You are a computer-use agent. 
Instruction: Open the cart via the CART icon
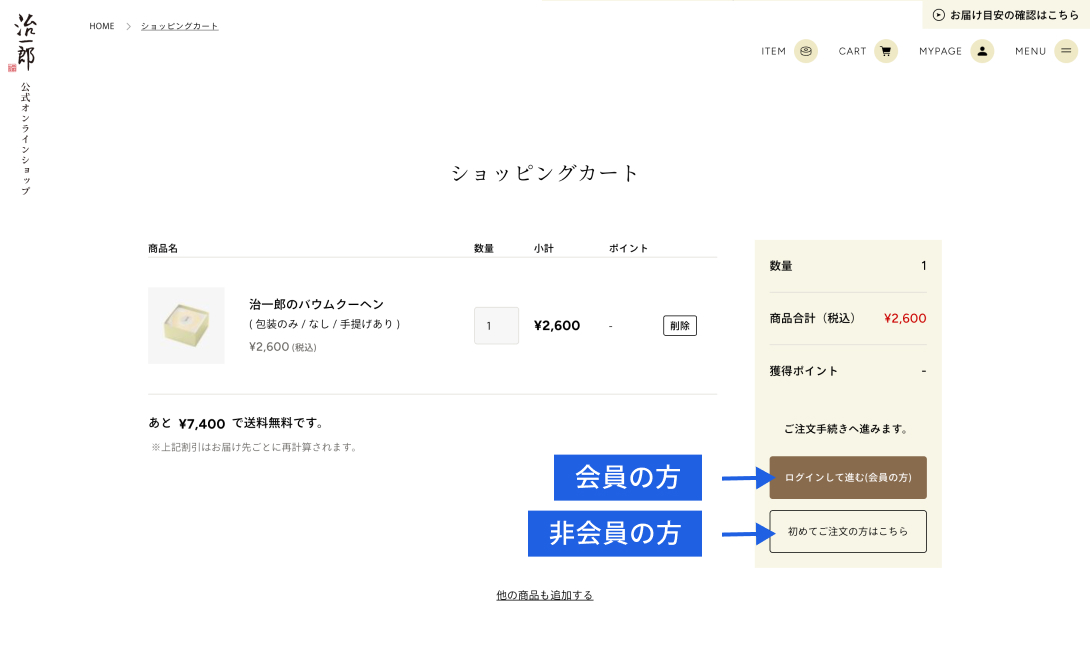pyautogui.click(x=885, y=51)
